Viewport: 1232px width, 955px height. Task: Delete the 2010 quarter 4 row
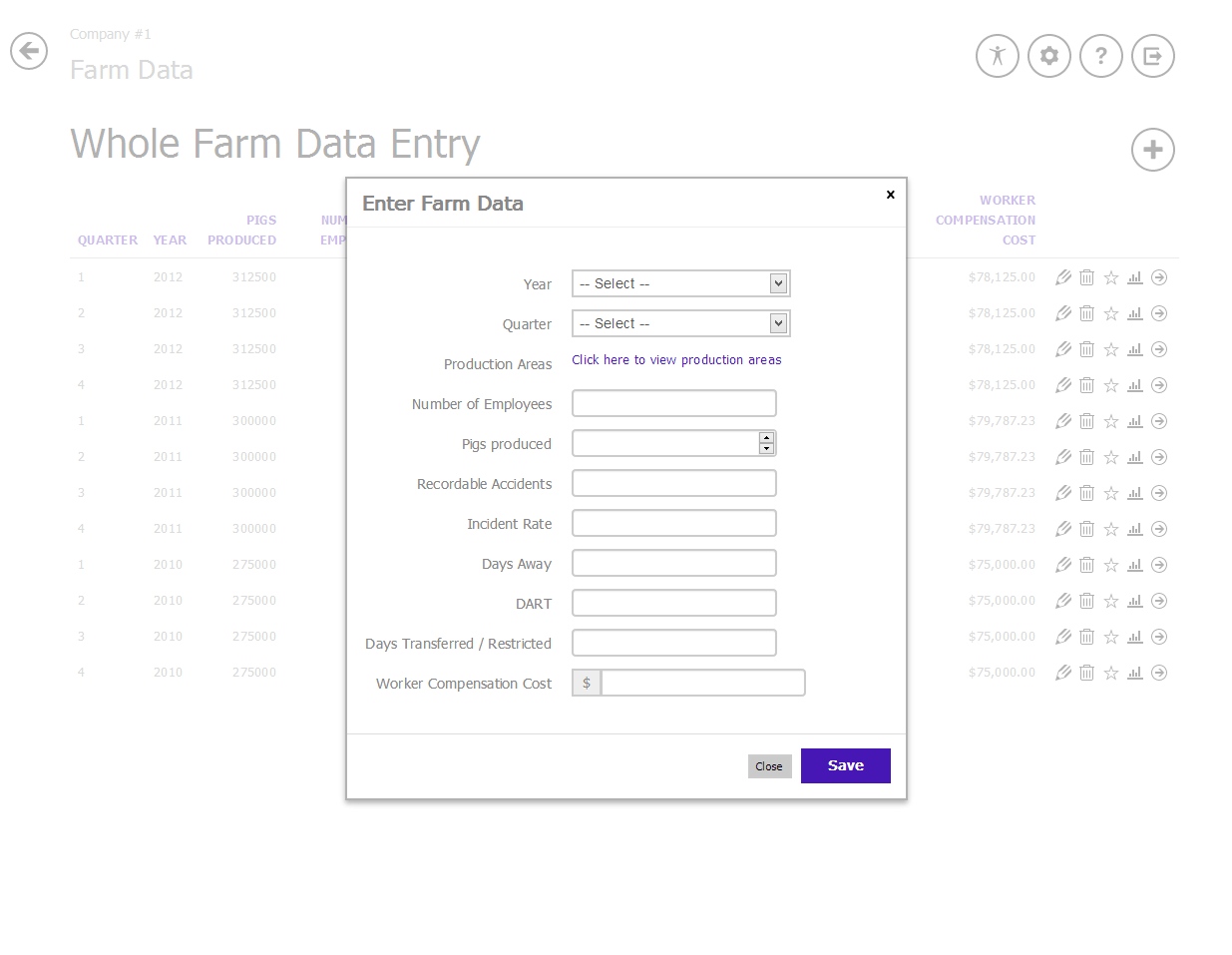[1087, 673]
